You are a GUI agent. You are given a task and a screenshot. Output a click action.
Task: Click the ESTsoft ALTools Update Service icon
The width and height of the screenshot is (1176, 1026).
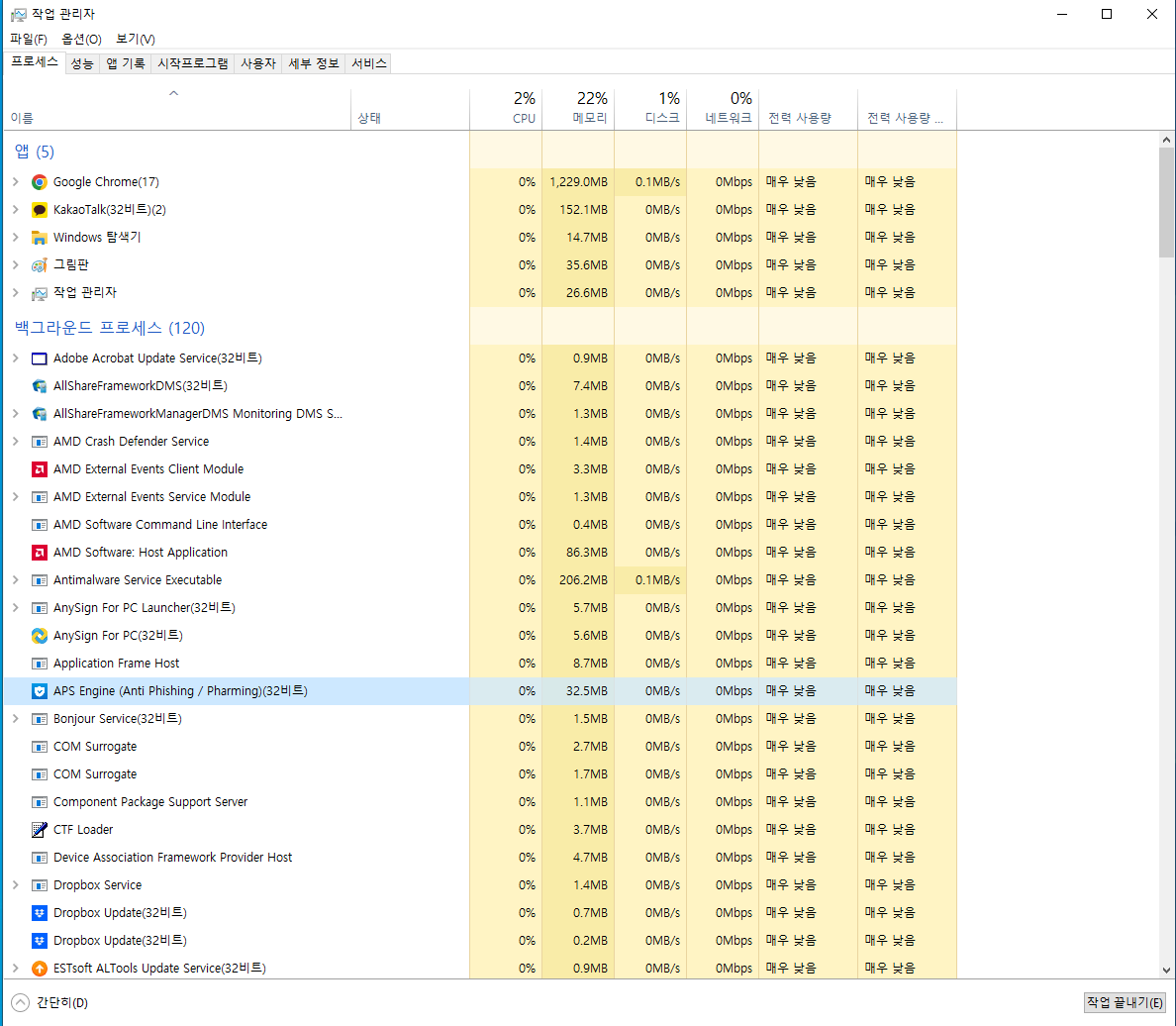click(39, 968)
